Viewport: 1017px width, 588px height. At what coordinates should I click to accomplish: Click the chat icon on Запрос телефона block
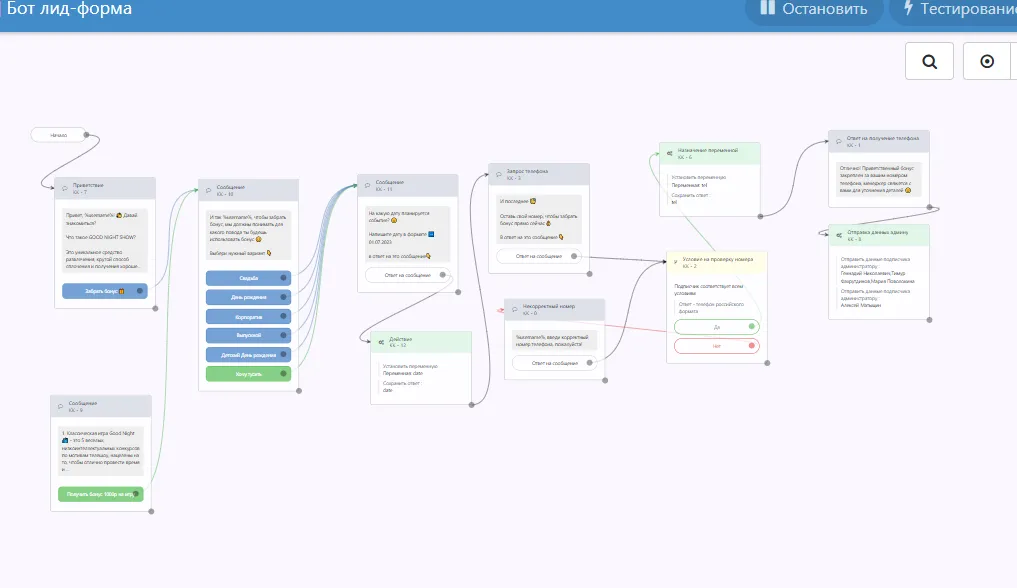pyautogui.click(x=498, y=174)
